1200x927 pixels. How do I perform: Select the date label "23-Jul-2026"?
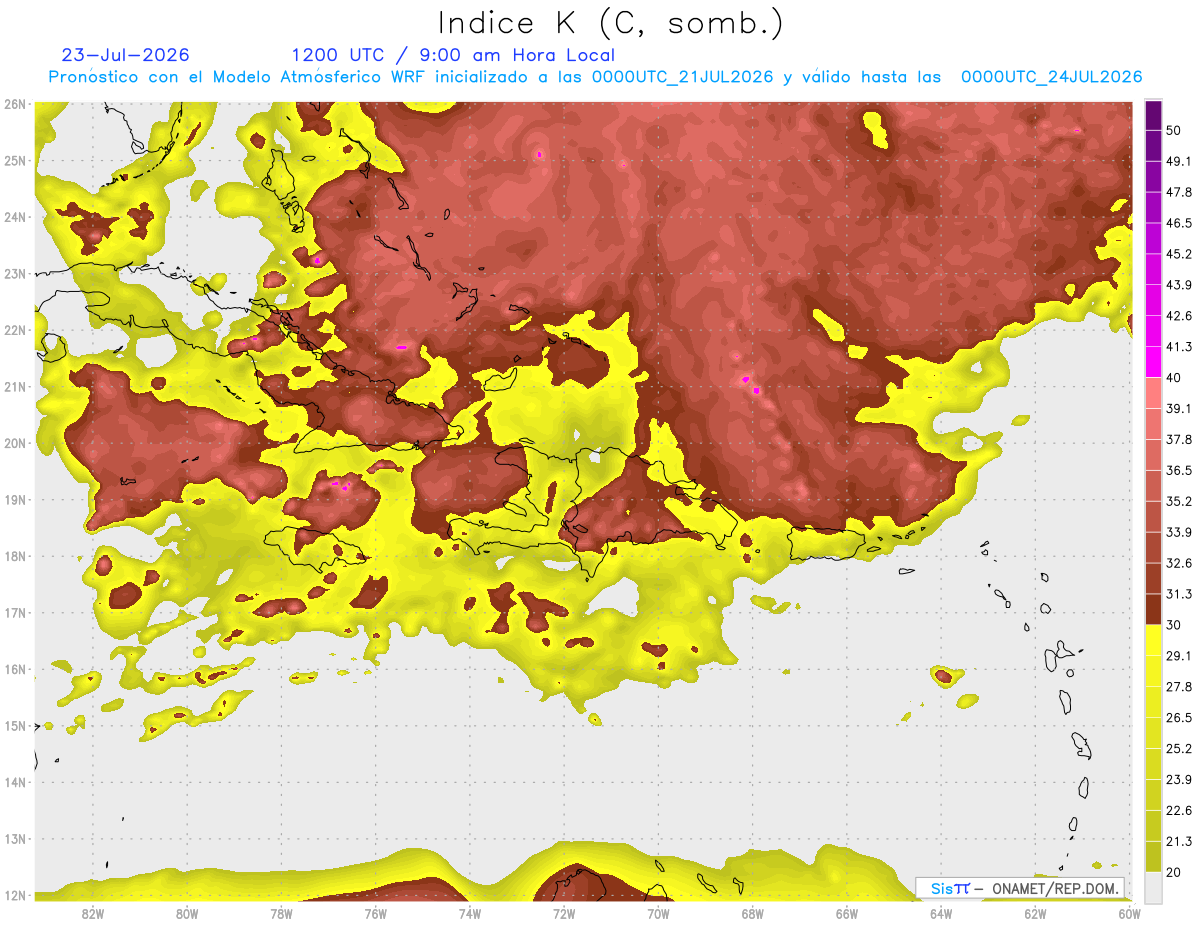125,55
